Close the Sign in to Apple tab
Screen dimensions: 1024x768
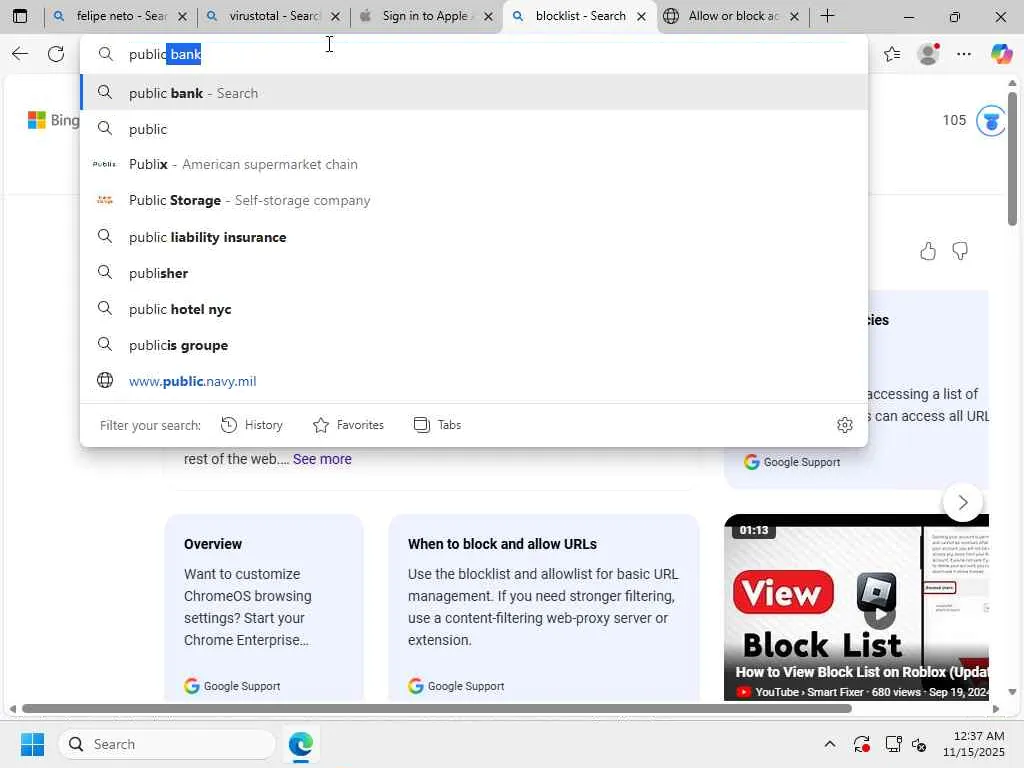pos(488,16)
